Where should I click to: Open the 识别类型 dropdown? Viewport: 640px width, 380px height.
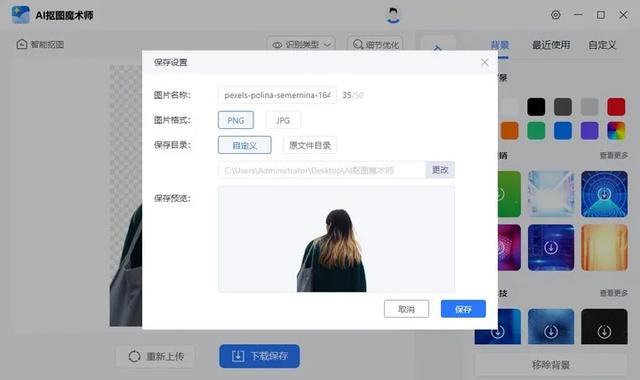[301, 44]
